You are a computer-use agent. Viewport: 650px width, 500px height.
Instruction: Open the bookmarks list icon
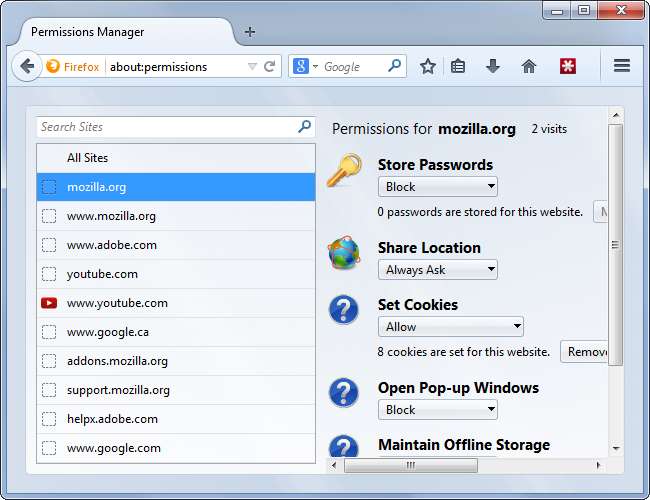pos(458,67)
